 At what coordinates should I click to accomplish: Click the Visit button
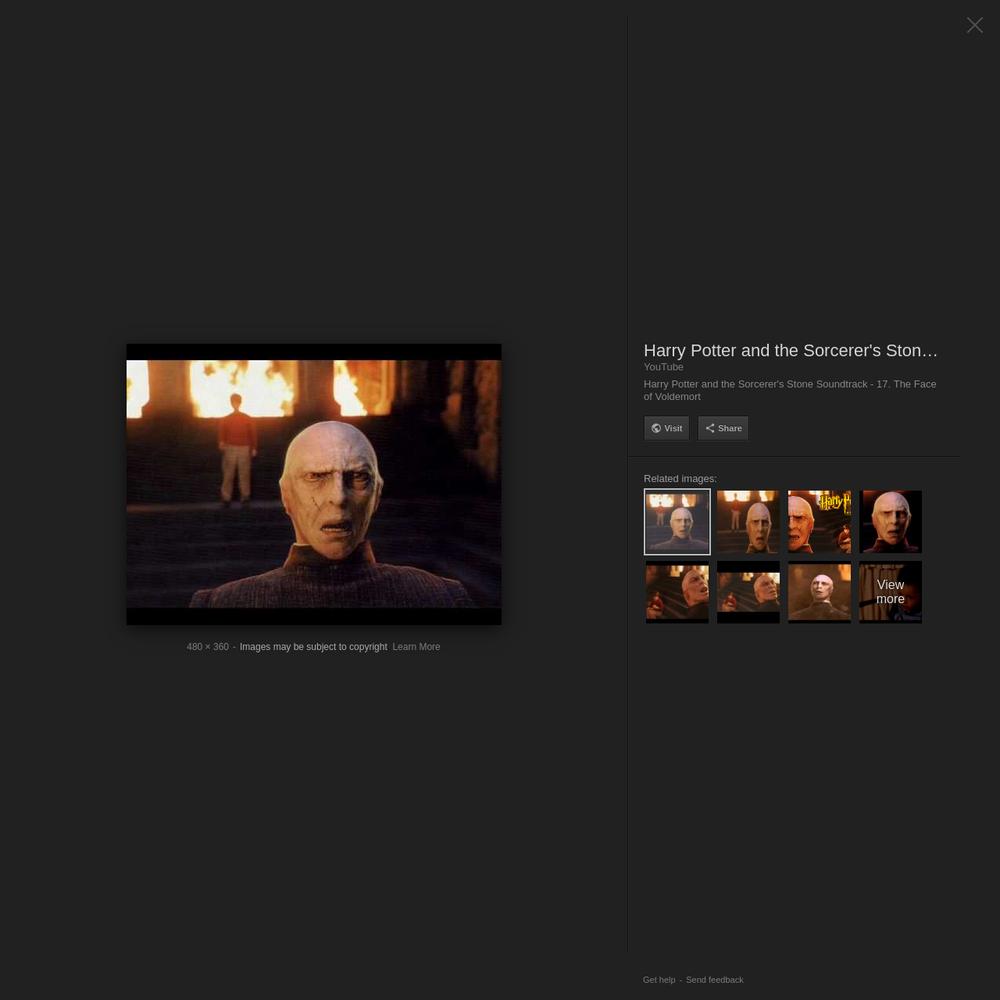click(x=666, y=428)
